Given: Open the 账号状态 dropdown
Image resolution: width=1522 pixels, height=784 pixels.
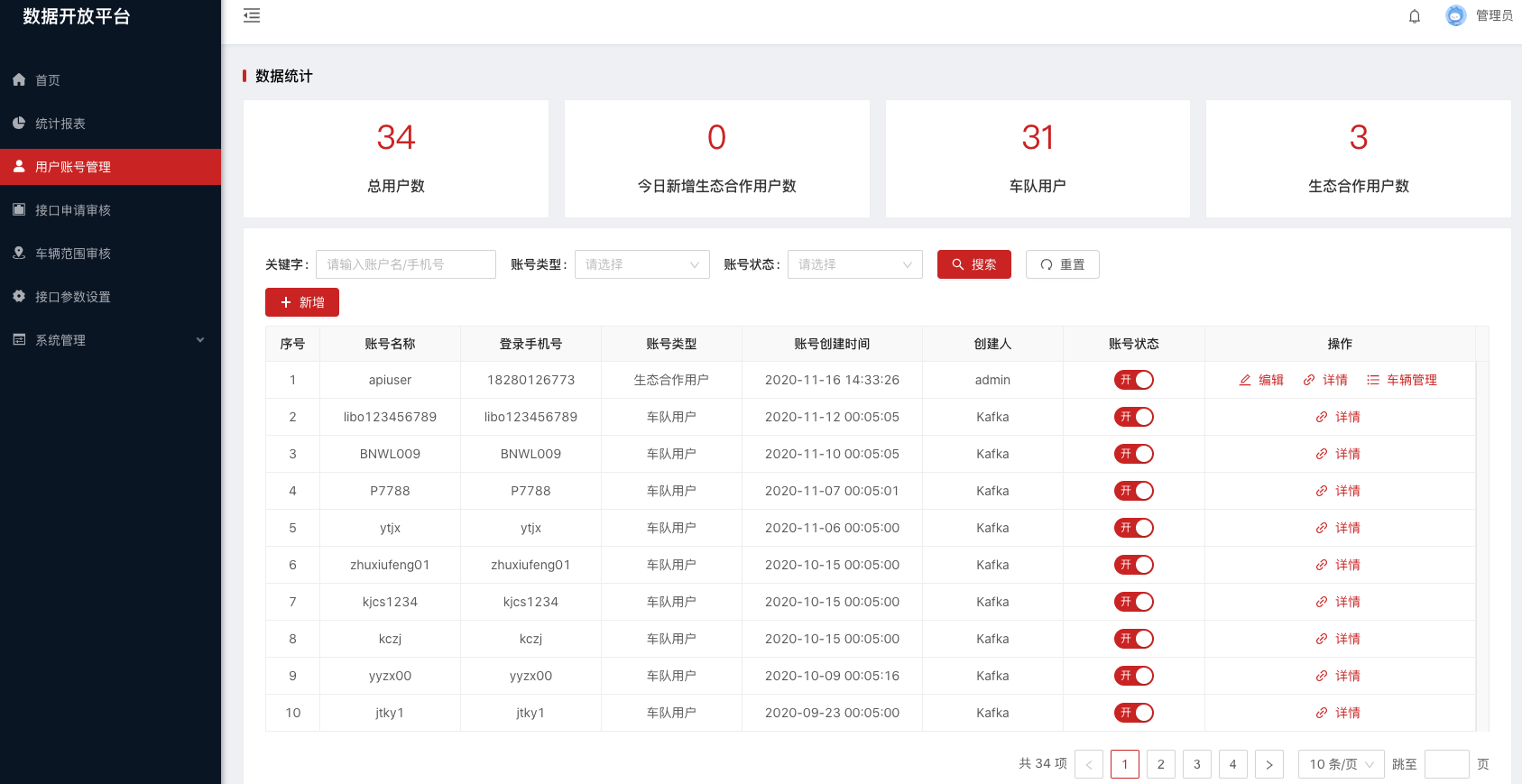Looking at the screenshot, I should click(x=854, y=264).
